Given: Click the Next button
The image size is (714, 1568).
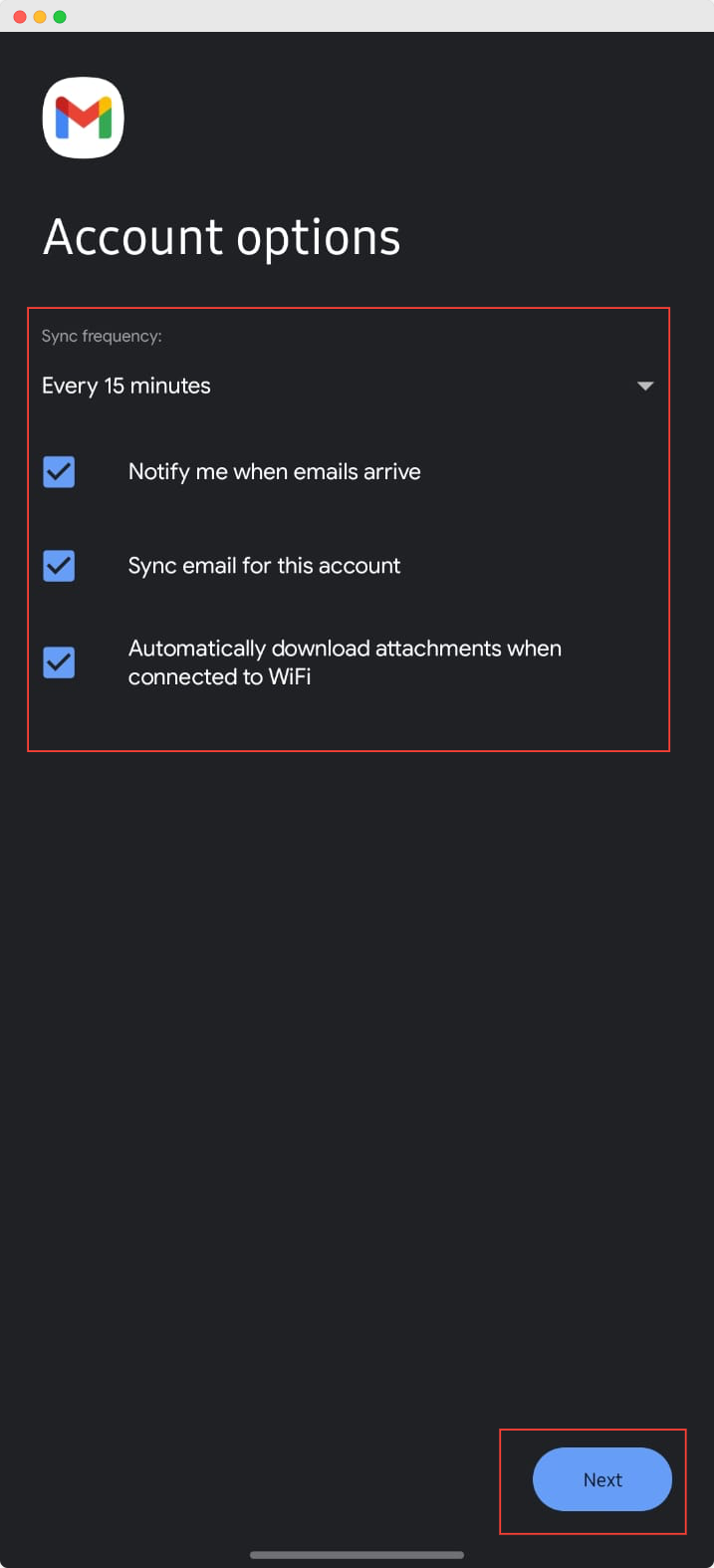Looking at the screenshot, I should pos(601,1479).
